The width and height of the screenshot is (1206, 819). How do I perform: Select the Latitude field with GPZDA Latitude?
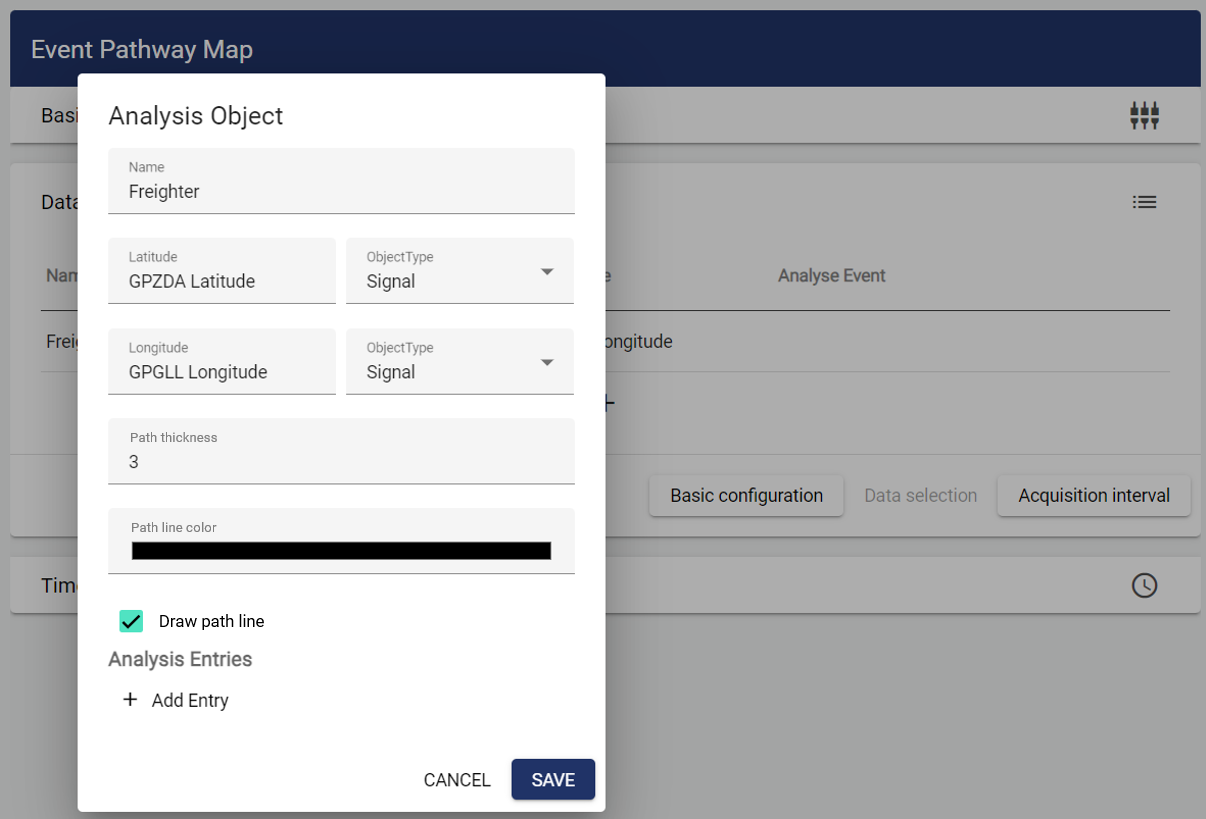222,281
